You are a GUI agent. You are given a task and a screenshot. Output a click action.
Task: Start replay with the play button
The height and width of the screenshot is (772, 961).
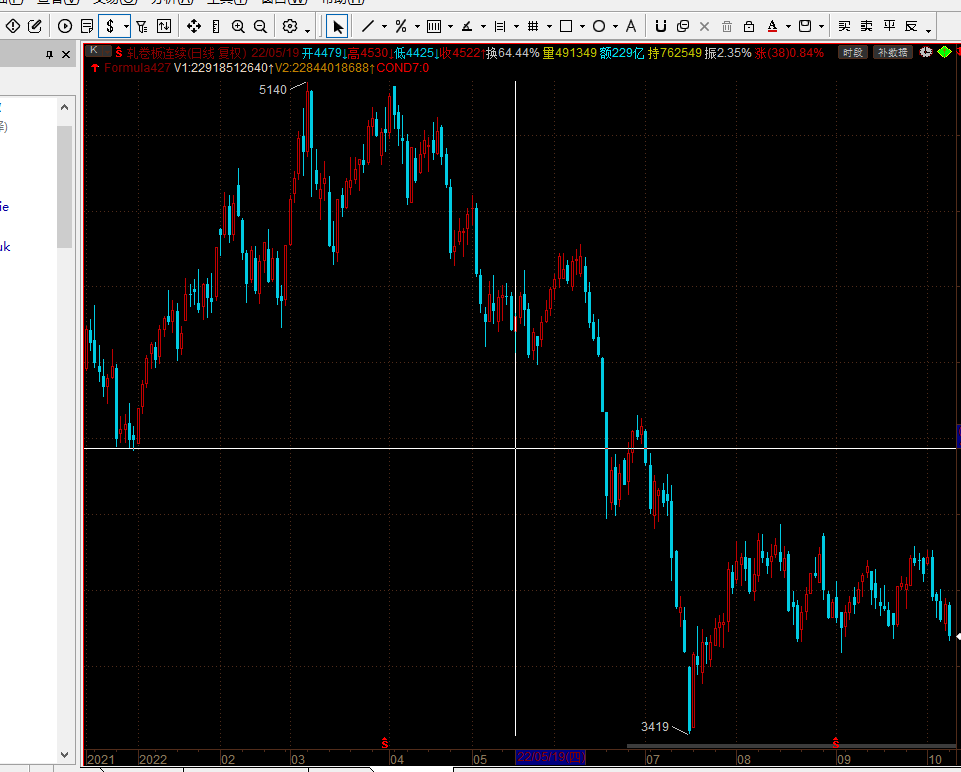[65, 26]
